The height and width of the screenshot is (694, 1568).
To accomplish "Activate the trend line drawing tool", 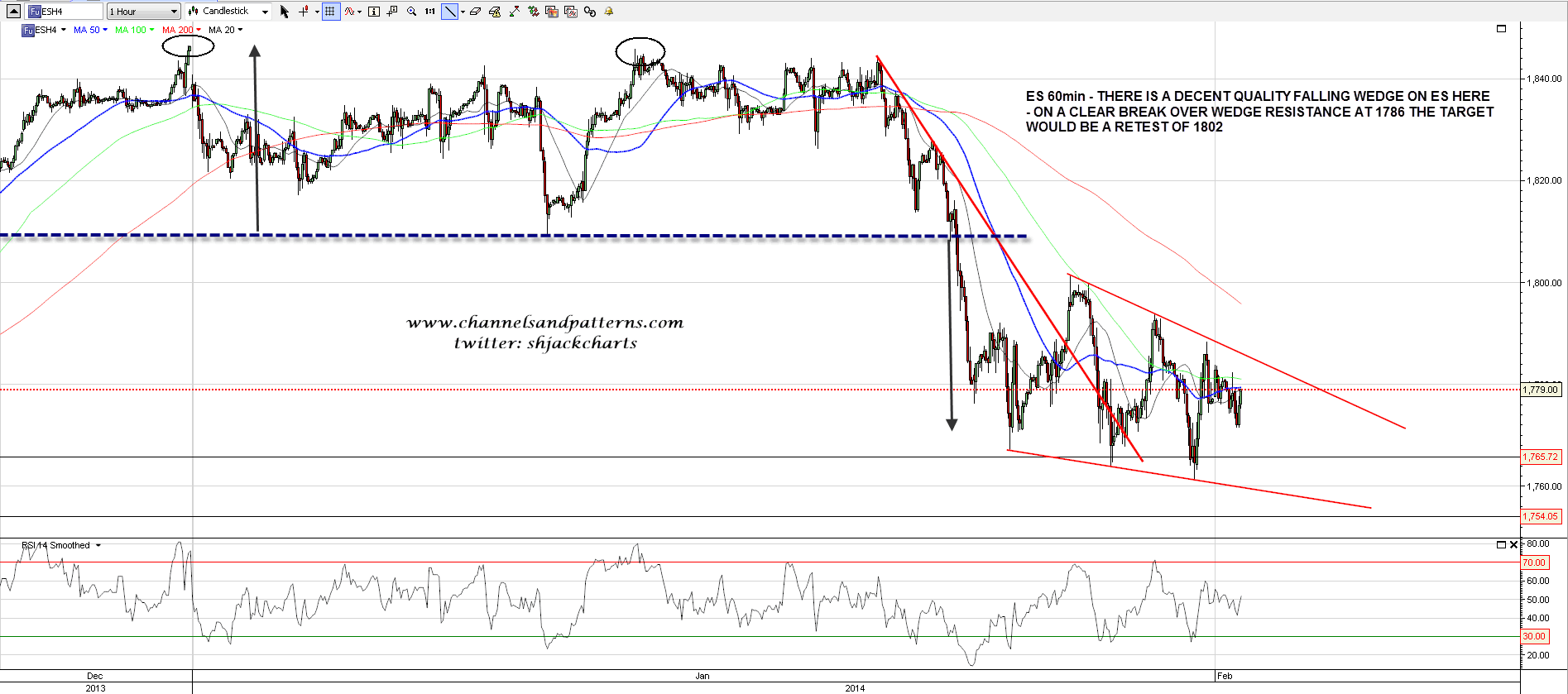I will [449, 12].
